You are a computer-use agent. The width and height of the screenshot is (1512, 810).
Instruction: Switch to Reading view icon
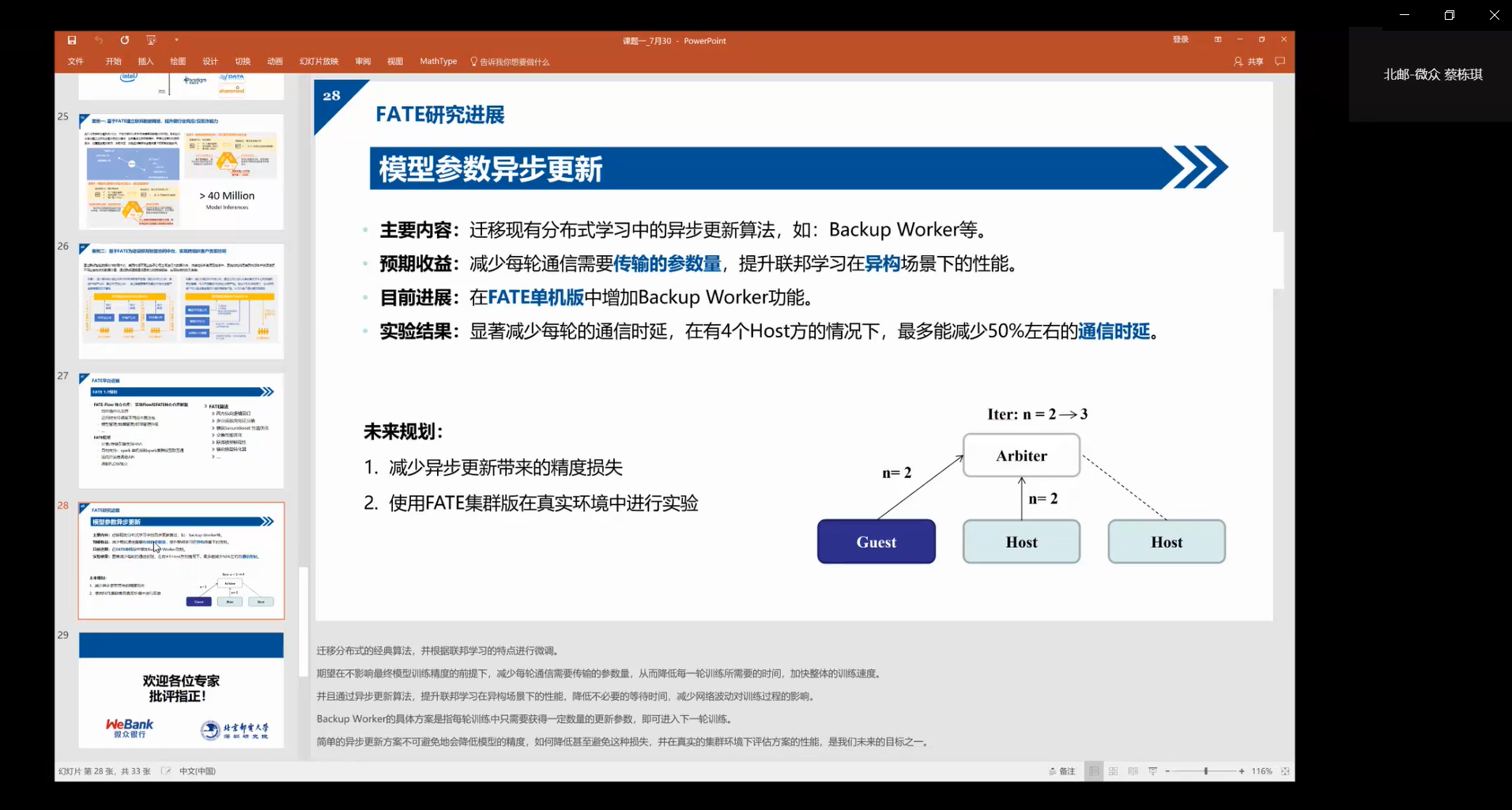(x=1133, y=771)
